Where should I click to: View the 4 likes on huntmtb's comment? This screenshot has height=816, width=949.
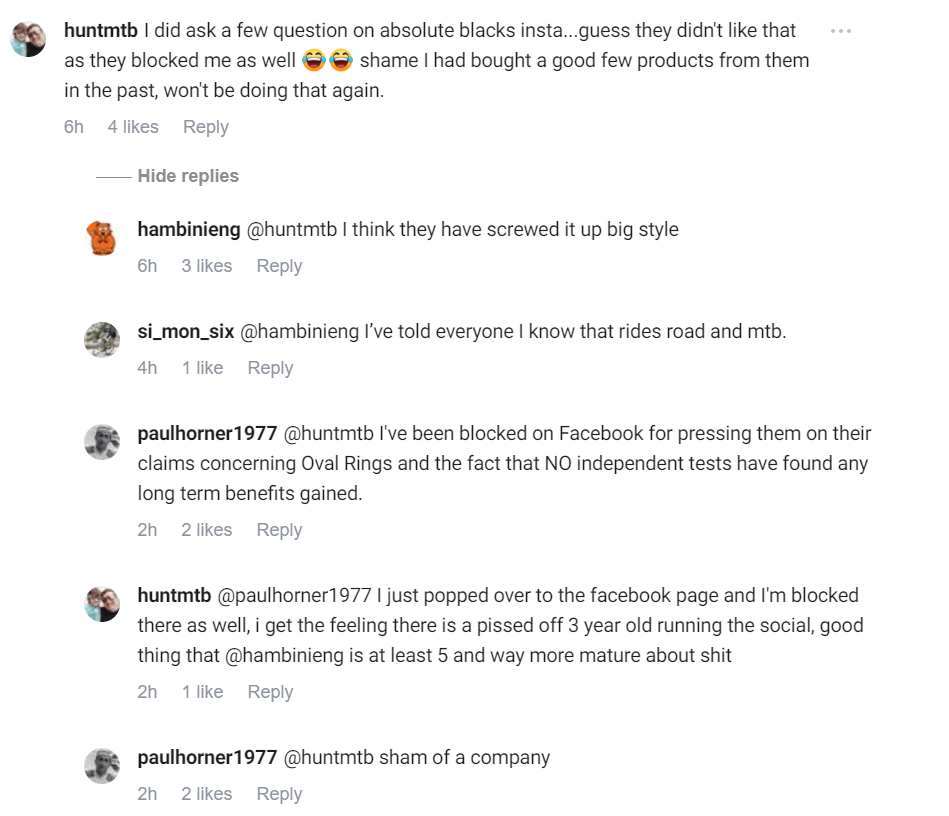pos(133,127)
